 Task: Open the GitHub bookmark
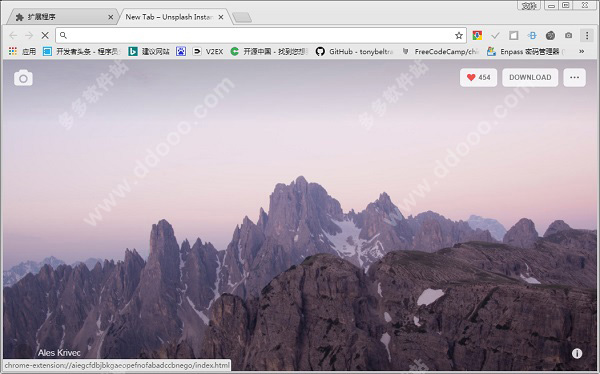point(354,51)
